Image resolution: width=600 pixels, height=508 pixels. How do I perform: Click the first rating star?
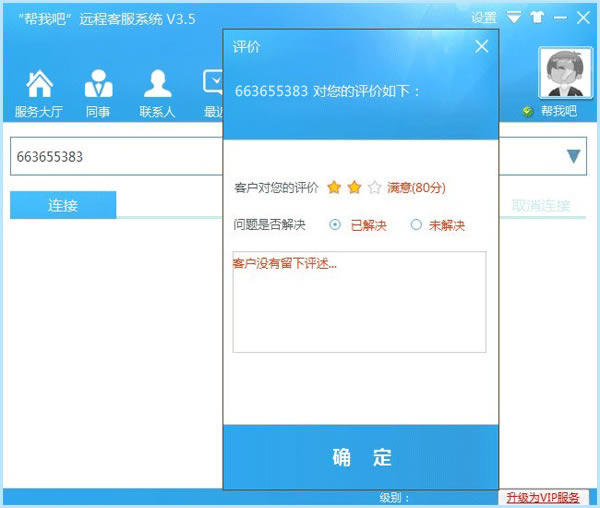coord(334,187)
